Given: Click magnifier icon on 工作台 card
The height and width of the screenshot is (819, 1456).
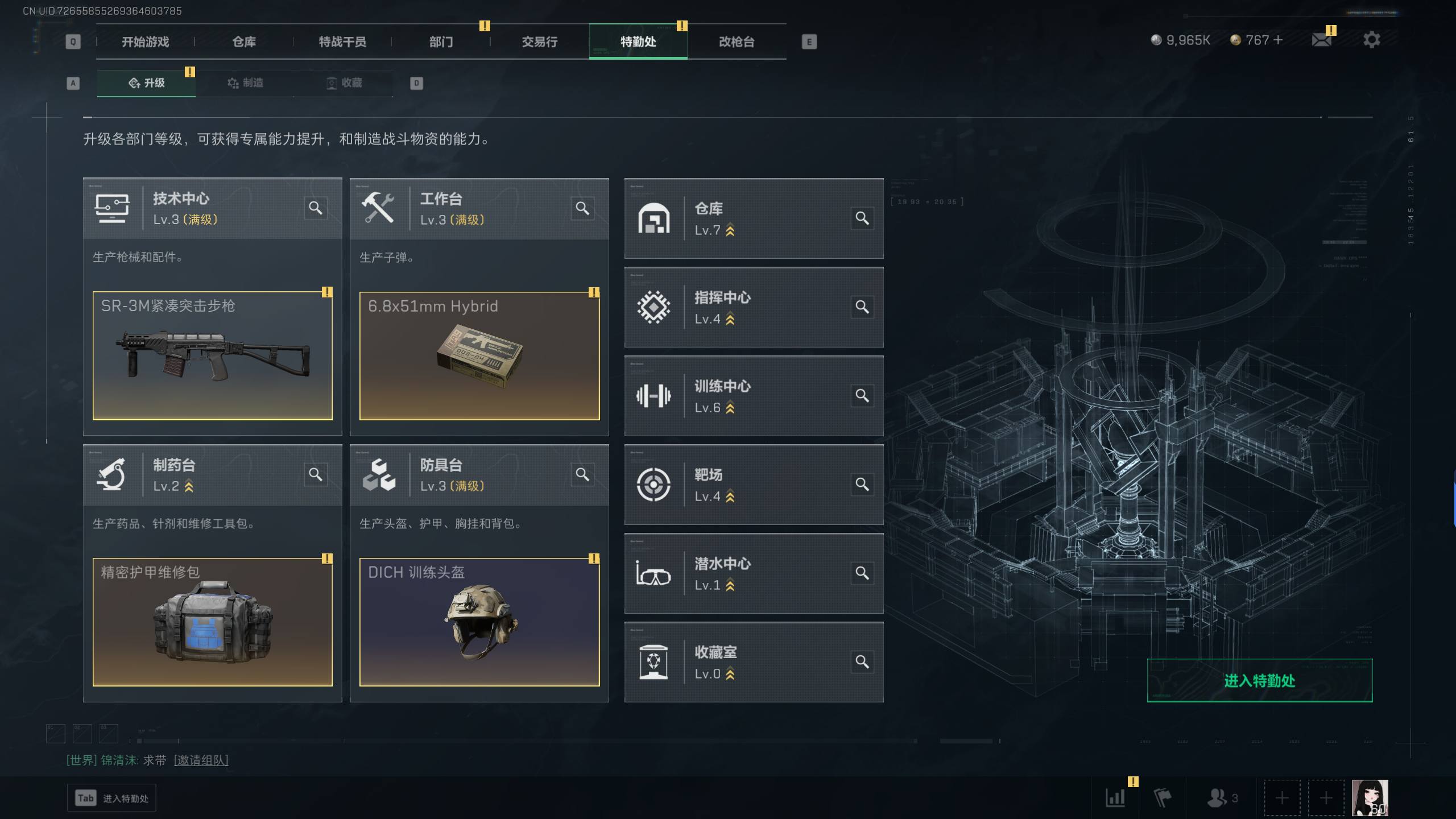Looking at the screenshot, I should point(582,208).
